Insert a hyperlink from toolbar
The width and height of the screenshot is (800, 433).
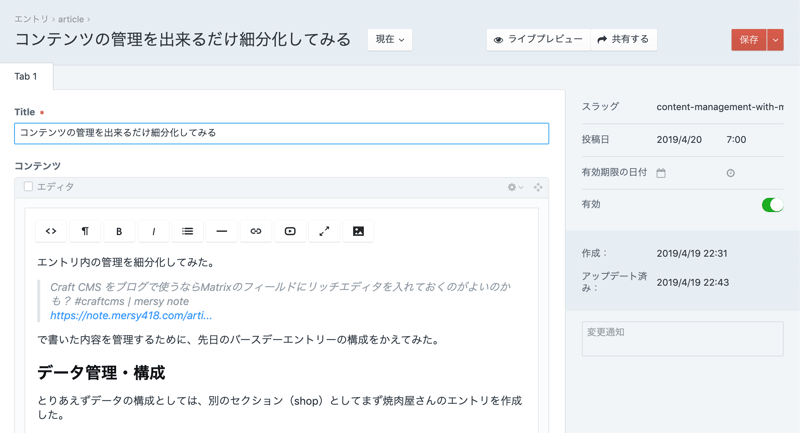point(256,231)
